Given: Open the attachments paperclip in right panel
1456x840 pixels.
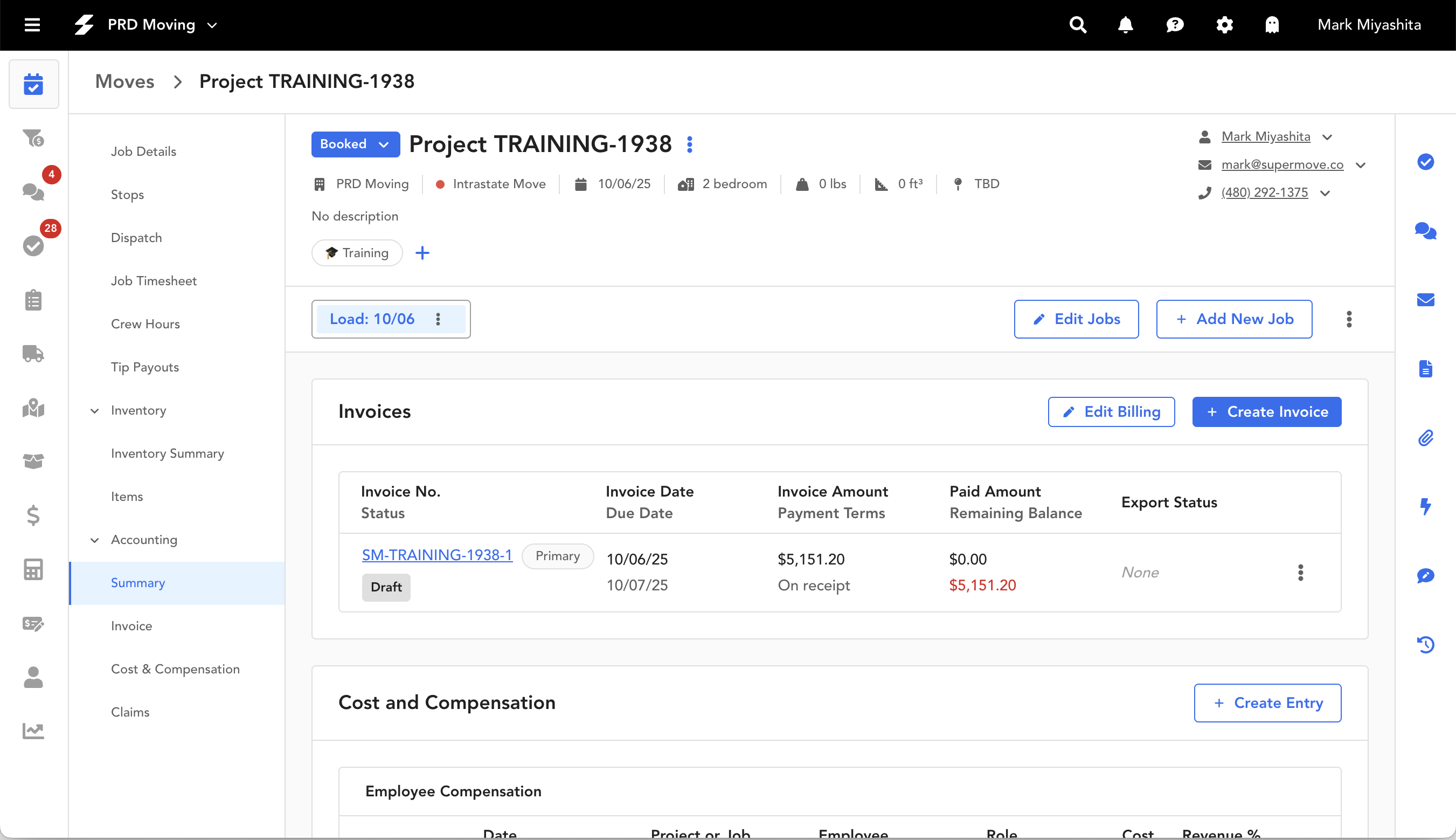Looking at the screenshot, I should pyautogui.click(x=1425, y=438).
